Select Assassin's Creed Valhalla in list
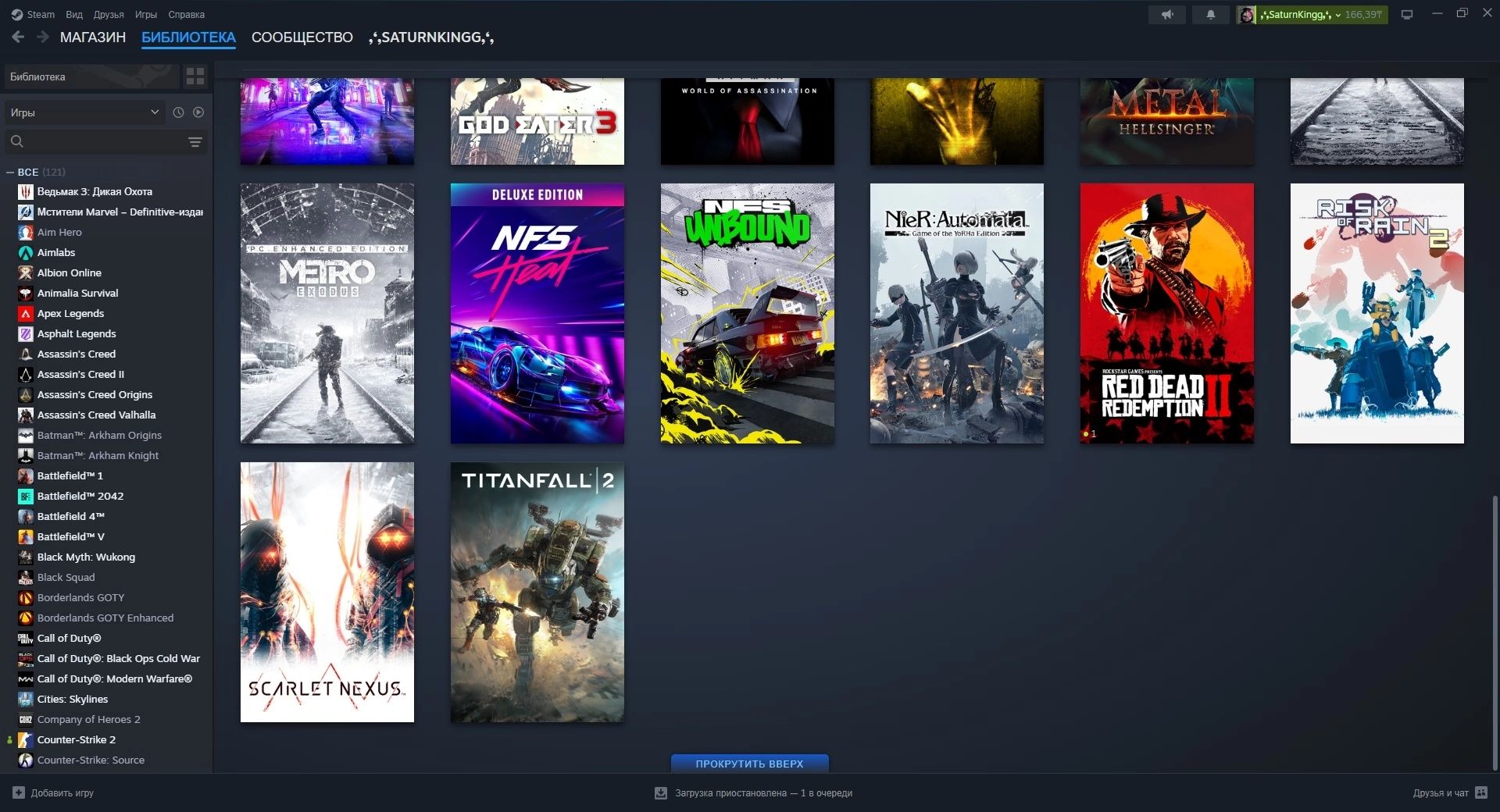 pos(96,415)
